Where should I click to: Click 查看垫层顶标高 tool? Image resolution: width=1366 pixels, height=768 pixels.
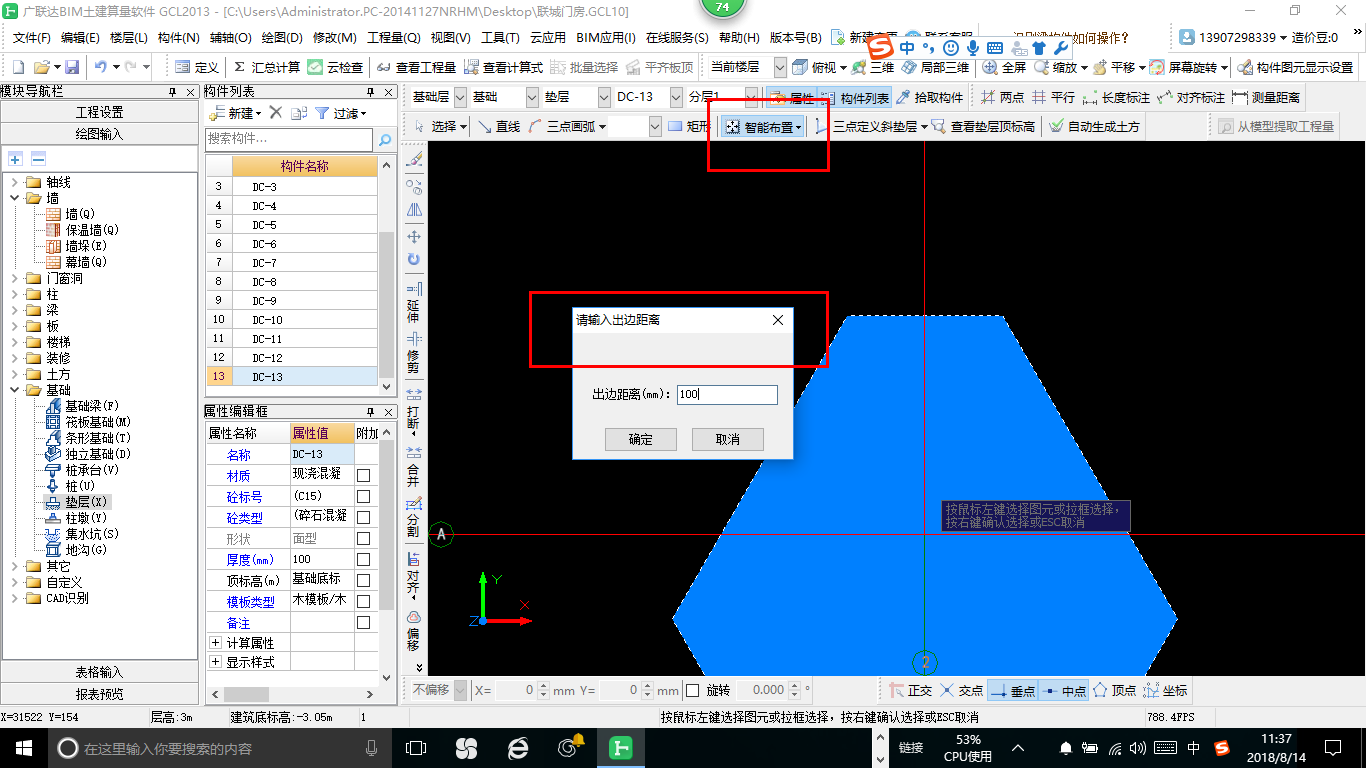click(984, 126)
